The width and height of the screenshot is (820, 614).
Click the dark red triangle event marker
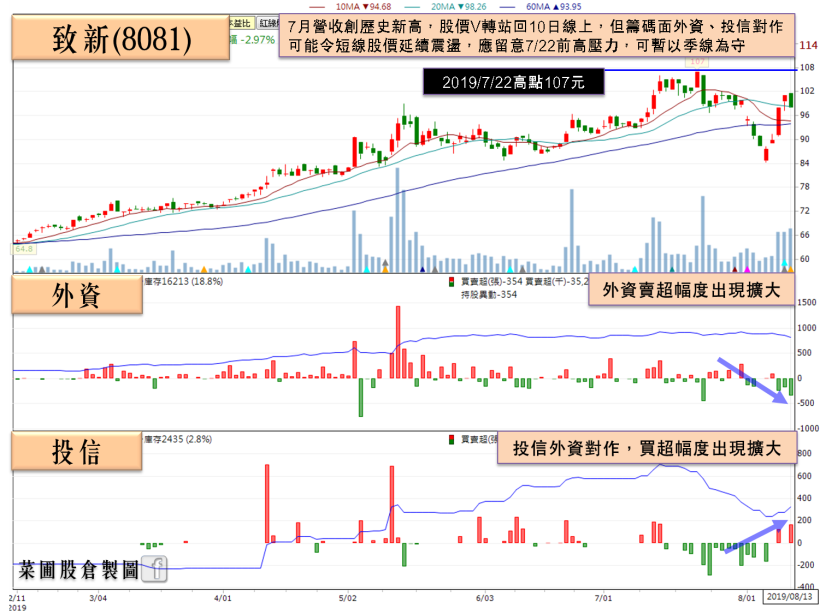point(735,269)
